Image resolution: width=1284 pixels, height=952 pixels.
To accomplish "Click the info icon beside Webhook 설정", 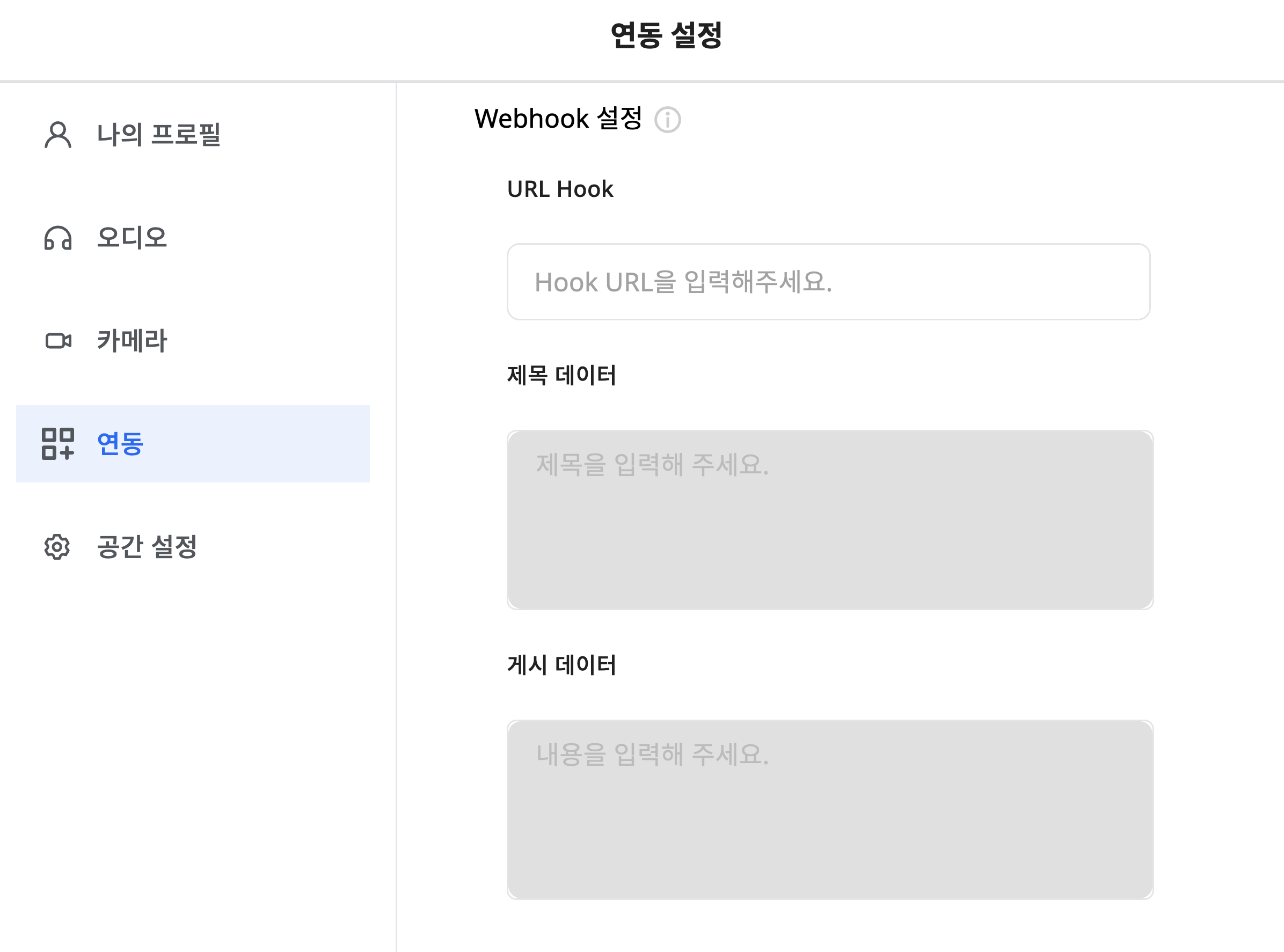I will pyautogui.click(x=667, y=120).
